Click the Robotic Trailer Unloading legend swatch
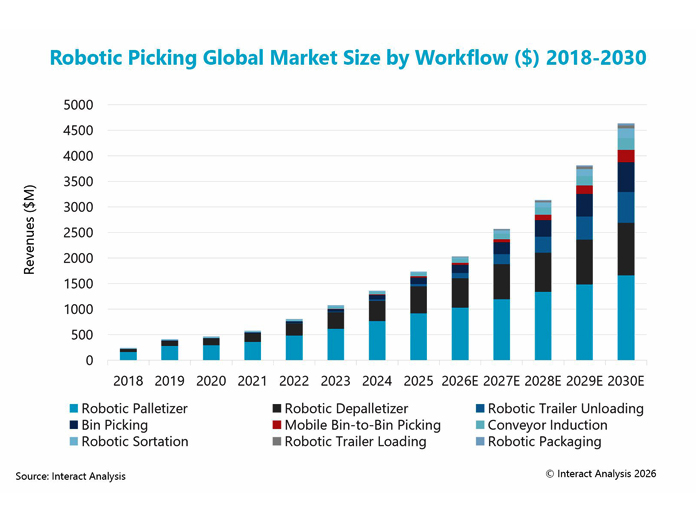The width and height of the screenshot is (696, 522). (480, 408)
